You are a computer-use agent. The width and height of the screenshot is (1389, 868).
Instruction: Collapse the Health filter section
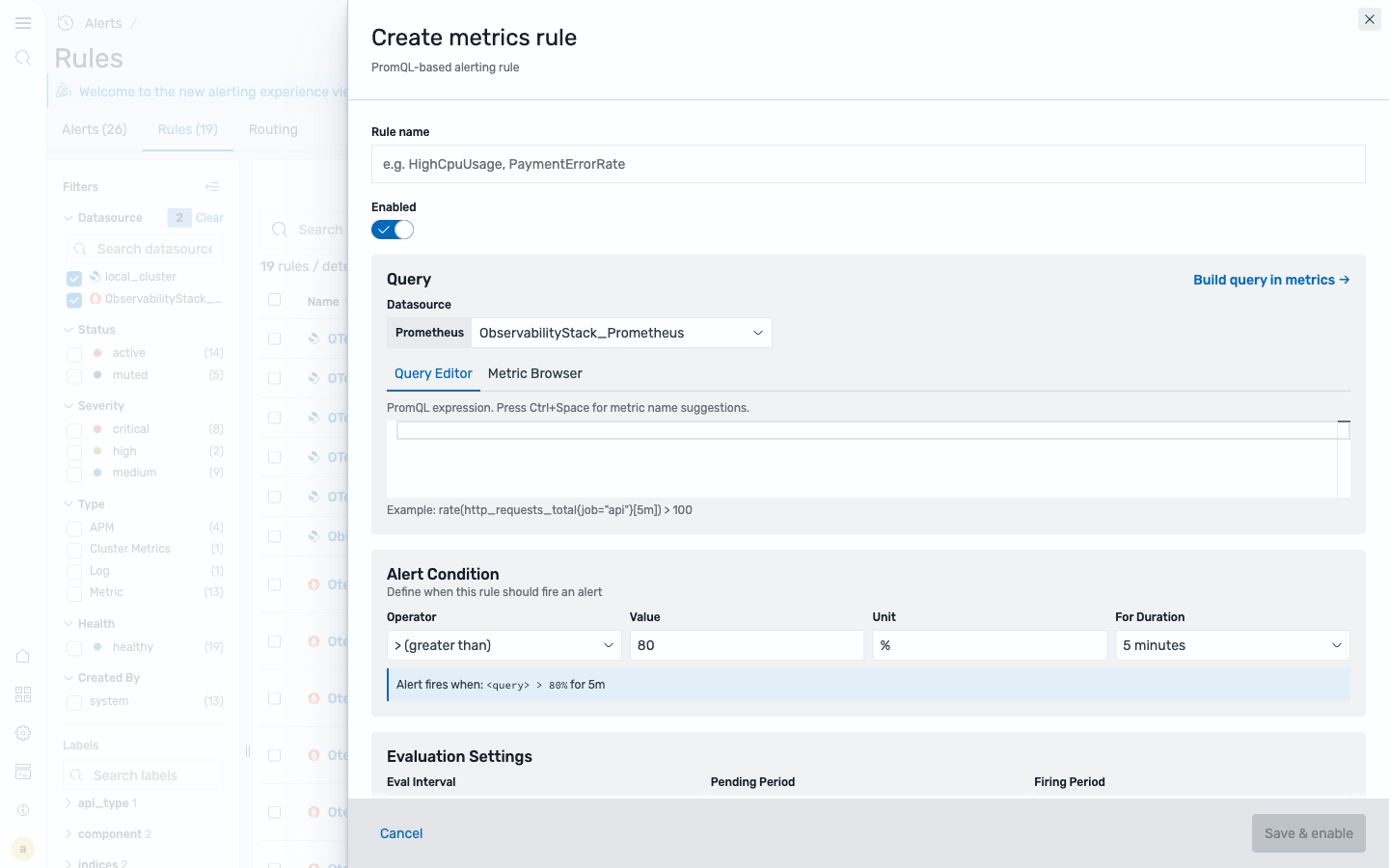click(x=68, y=624)
